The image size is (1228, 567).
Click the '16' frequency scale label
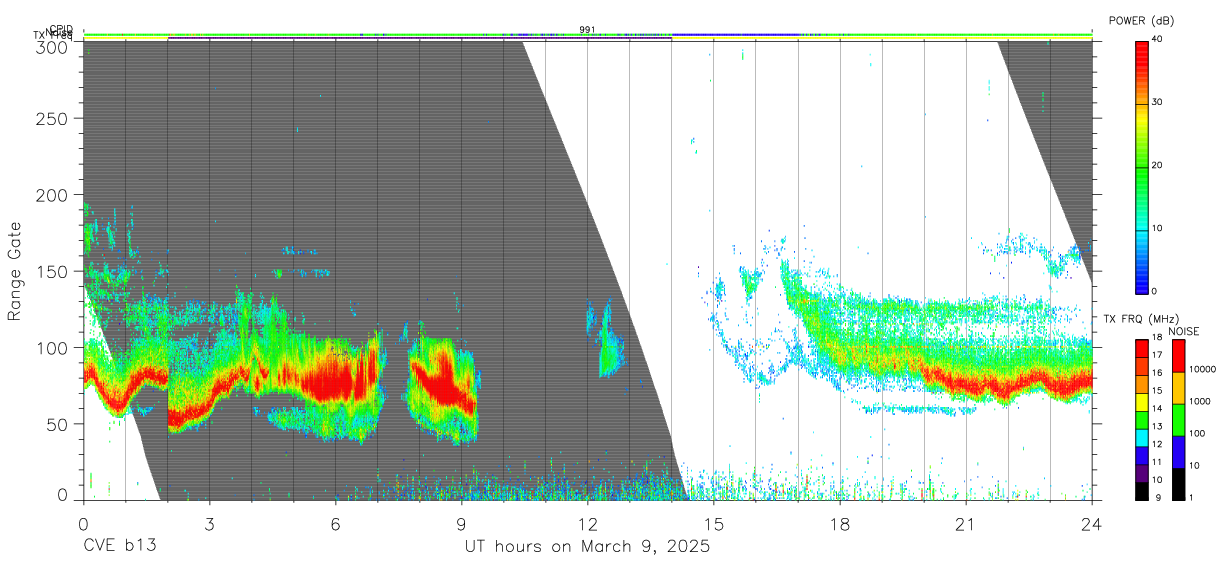click(1156, 374)
